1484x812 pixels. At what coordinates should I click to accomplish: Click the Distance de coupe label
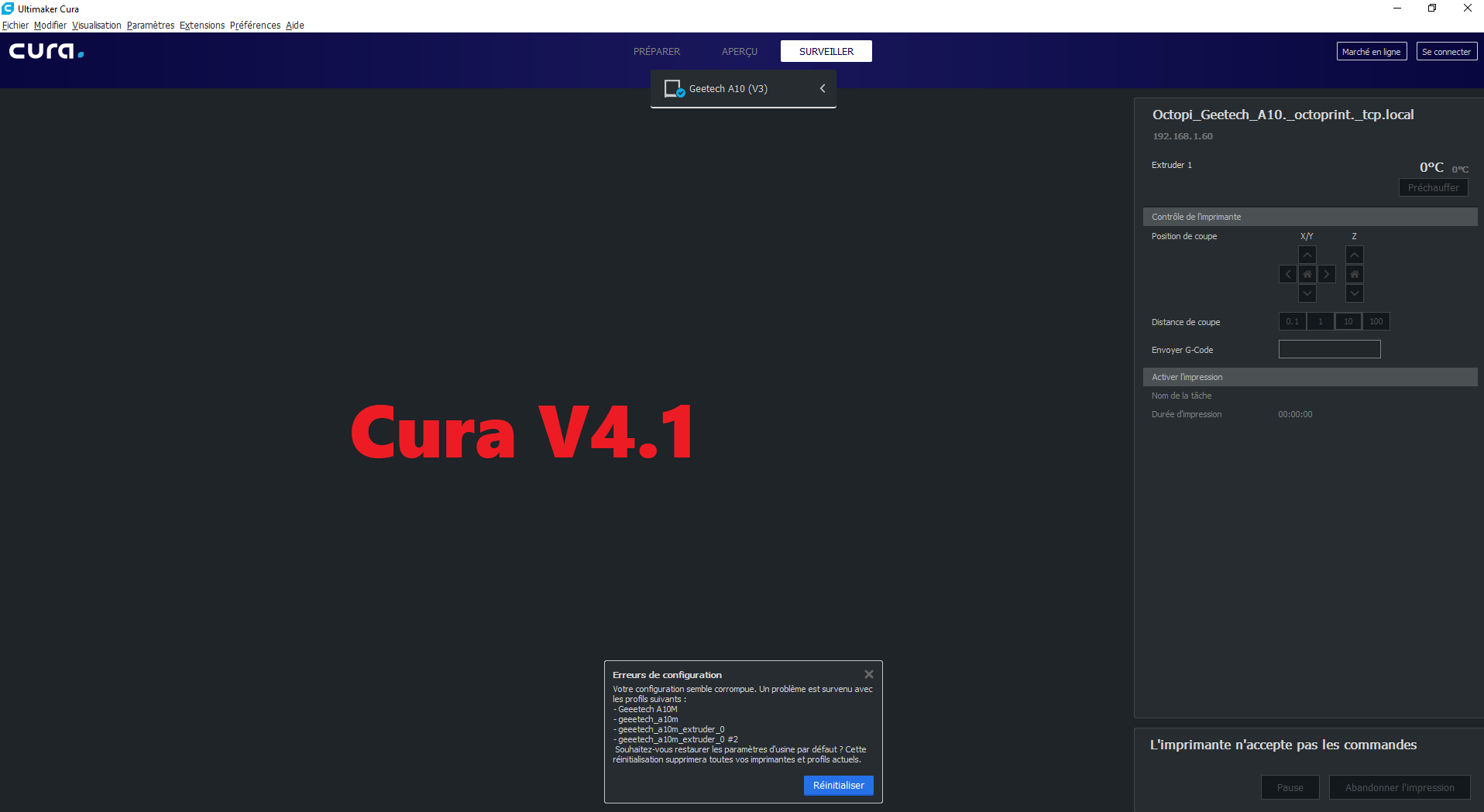(1186, 322)
